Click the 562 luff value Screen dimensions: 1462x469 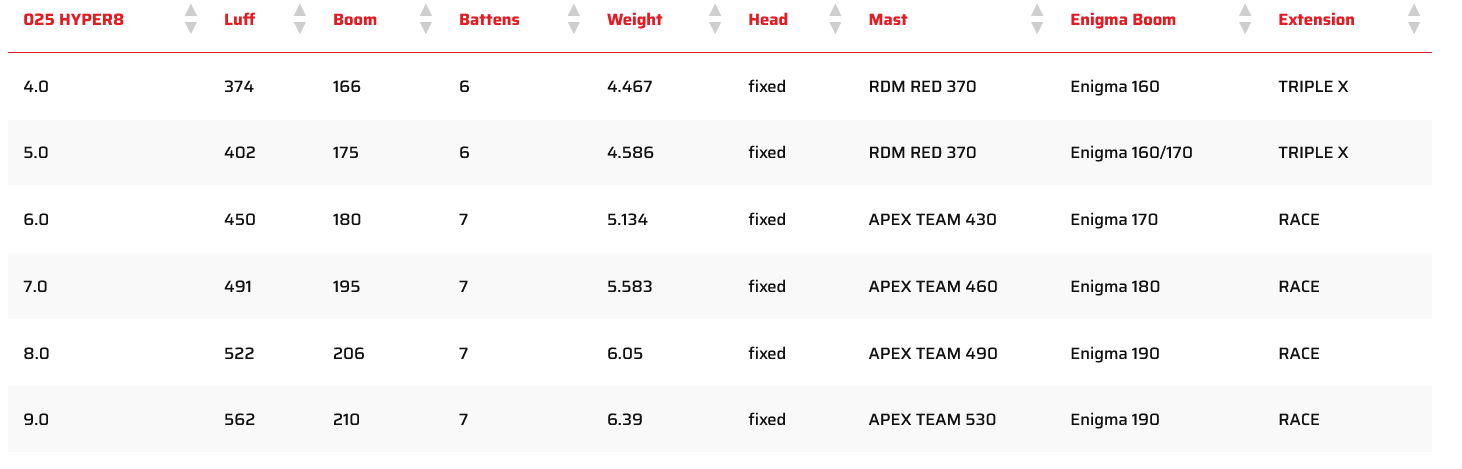(x=239, y=420)
